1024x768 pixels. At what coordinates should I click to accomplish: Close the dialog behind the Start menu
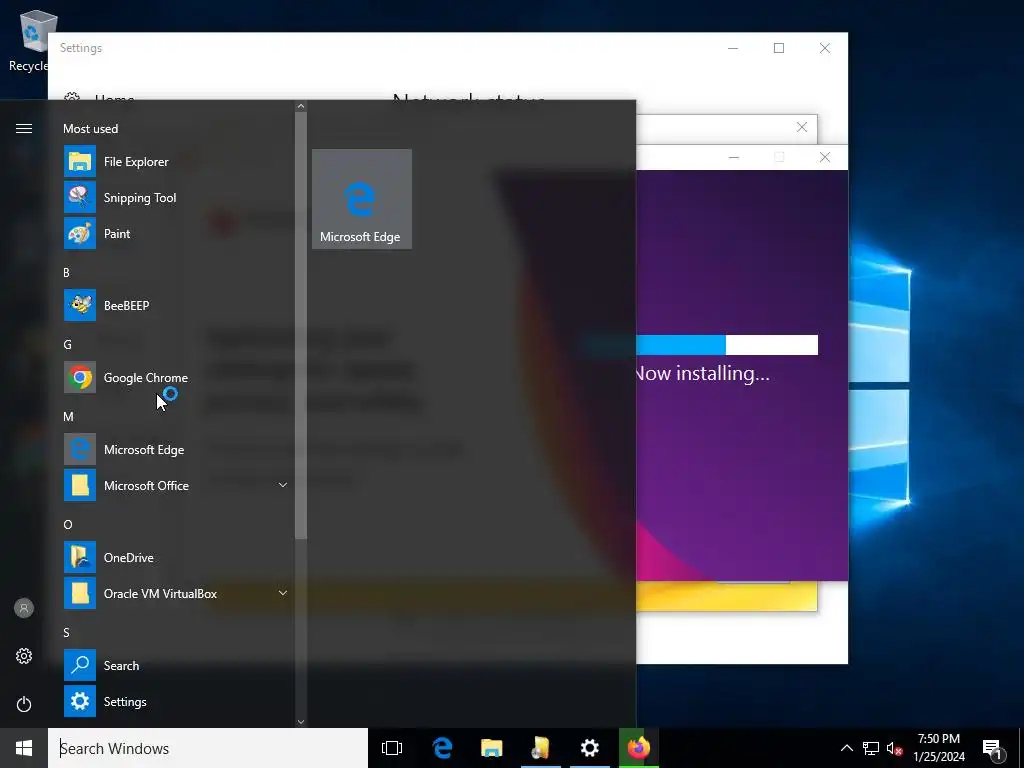point(801,127)
